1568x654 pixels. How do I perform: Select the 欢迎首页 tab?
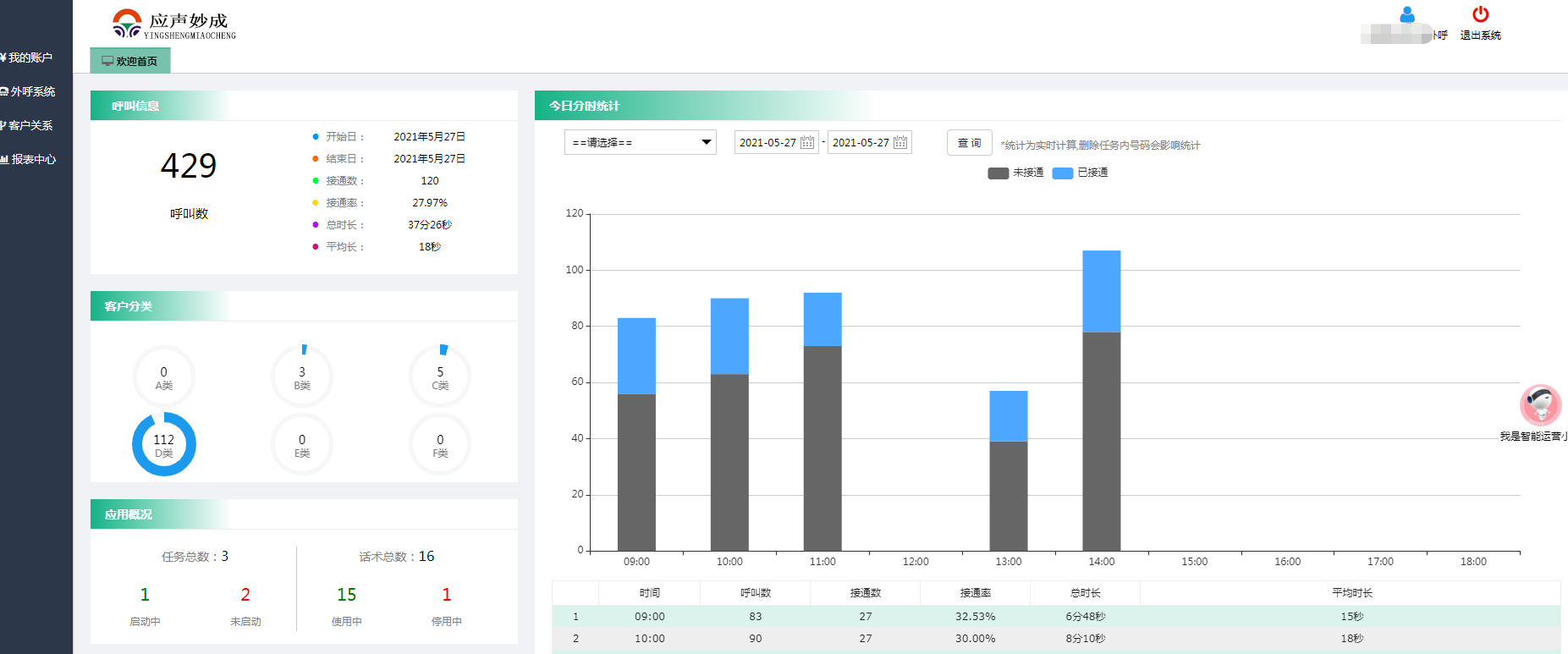point(130,61)
